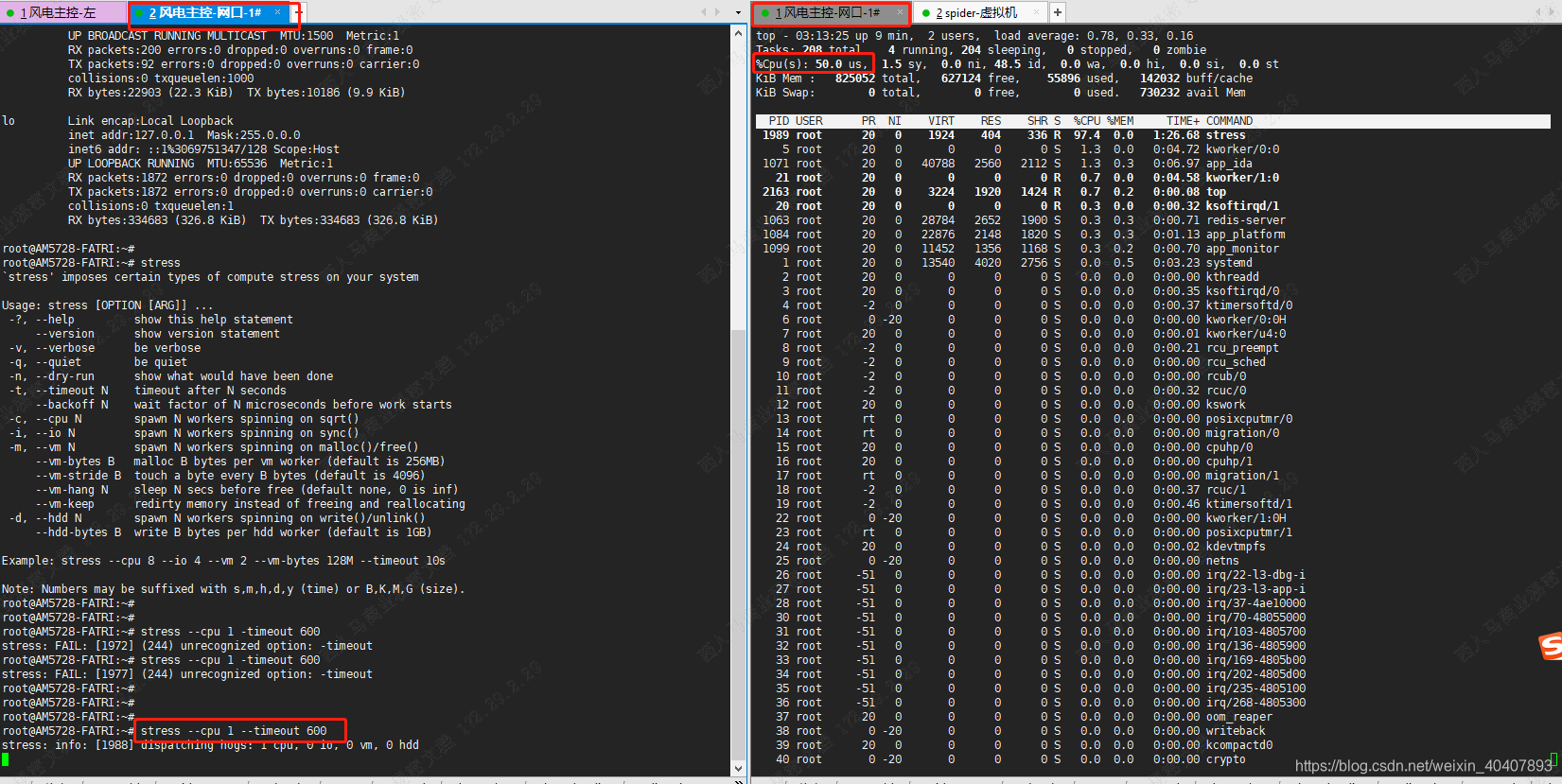This screenshot has height=784, width=1562.
Task: Add a new session tab in left pane
Action: tap(297, 12)
